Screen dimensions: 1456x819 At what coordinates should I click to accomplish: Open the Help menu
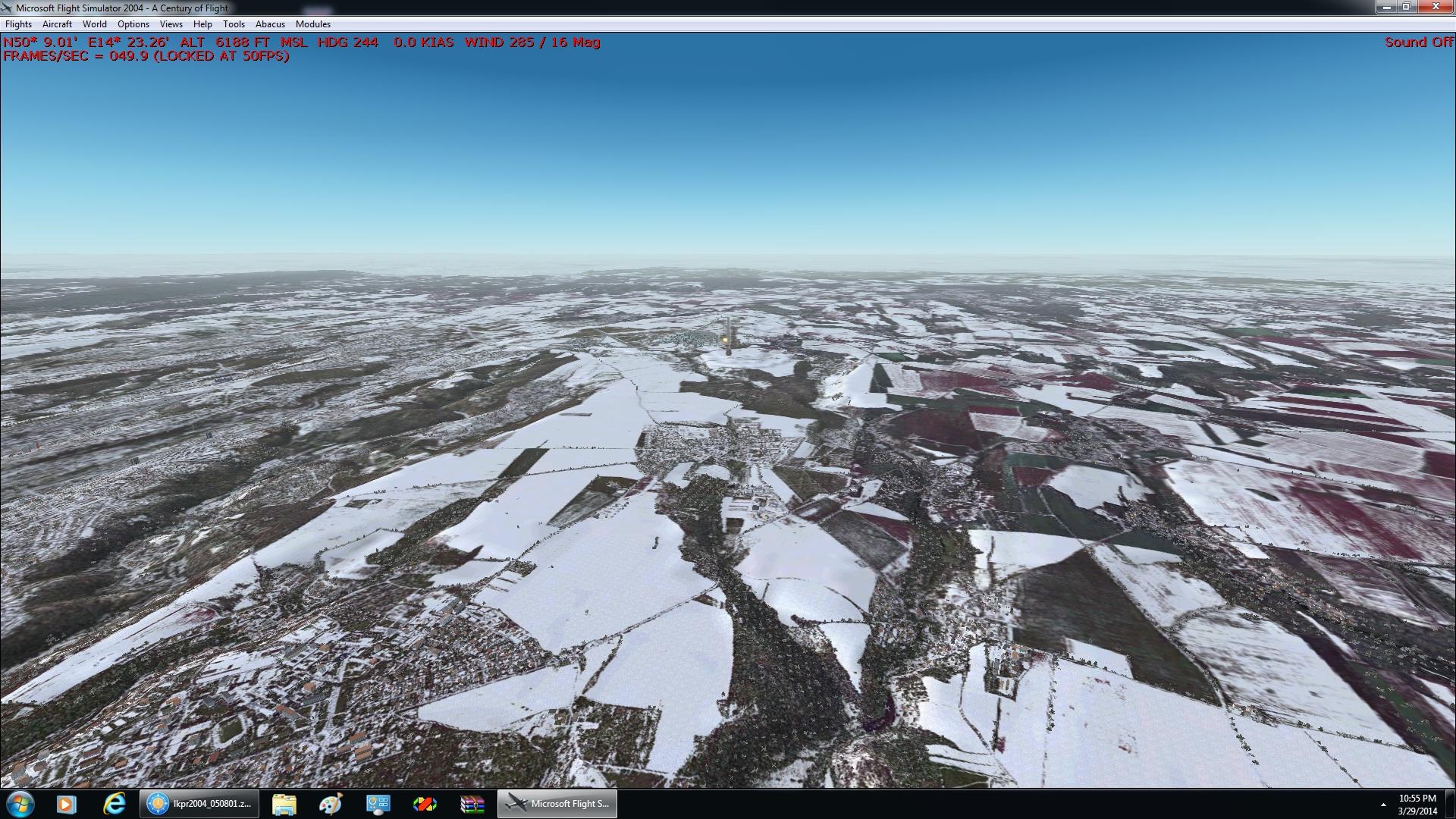pyautogui.click(x=202, y=24)
